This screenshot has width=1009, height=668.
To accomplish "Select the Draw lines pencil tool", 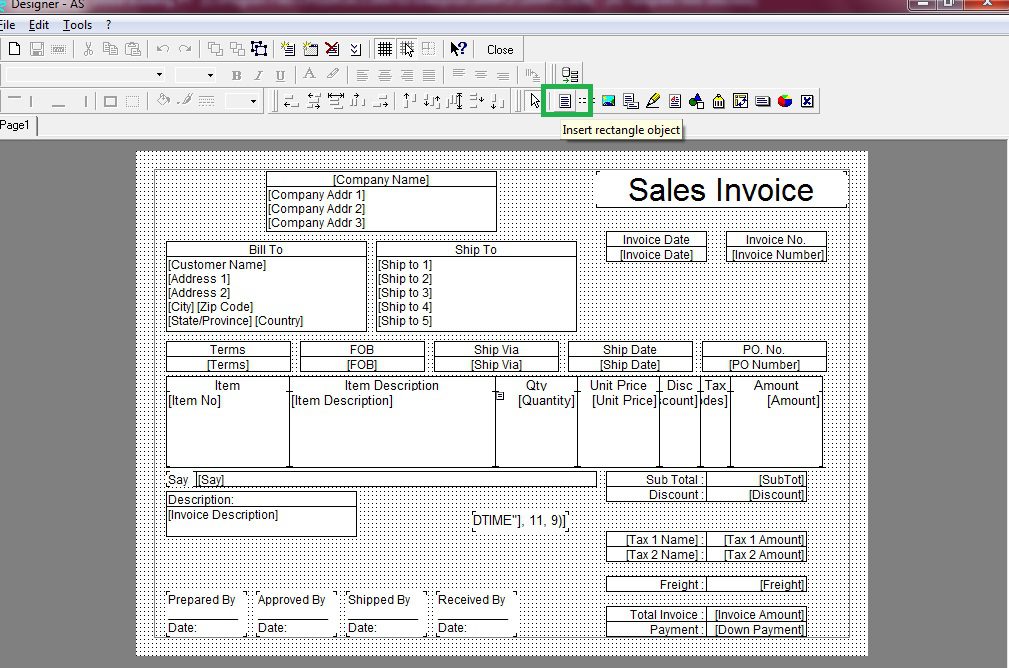I will click(x=653, y=101).
